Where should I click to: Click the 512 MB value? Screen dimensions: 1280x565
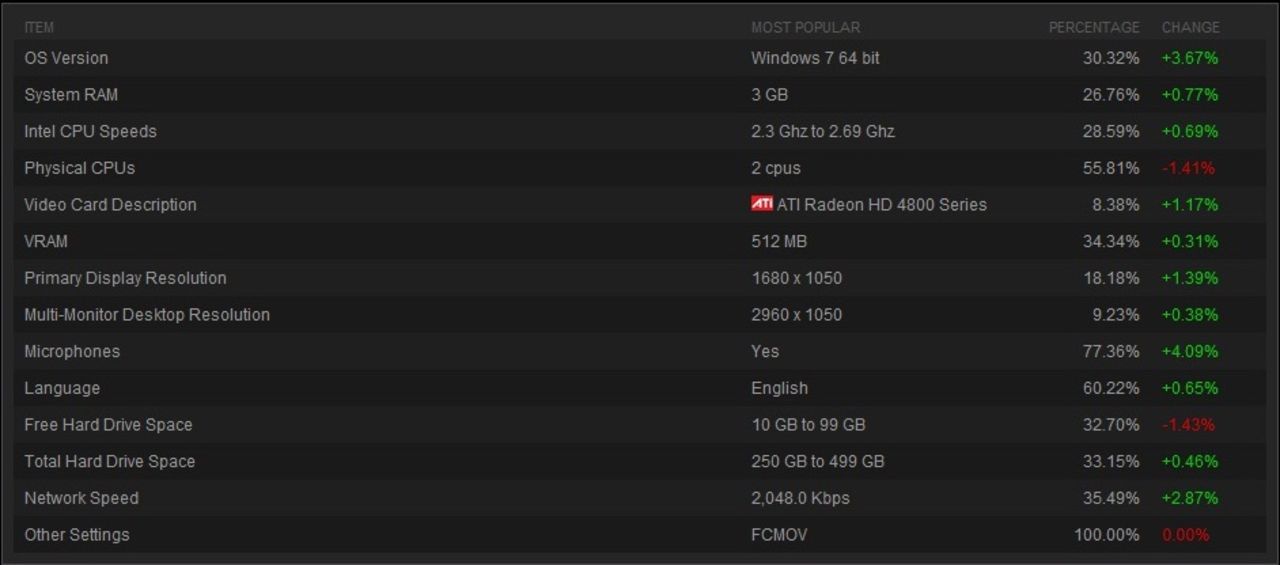(x=779, y=241)
